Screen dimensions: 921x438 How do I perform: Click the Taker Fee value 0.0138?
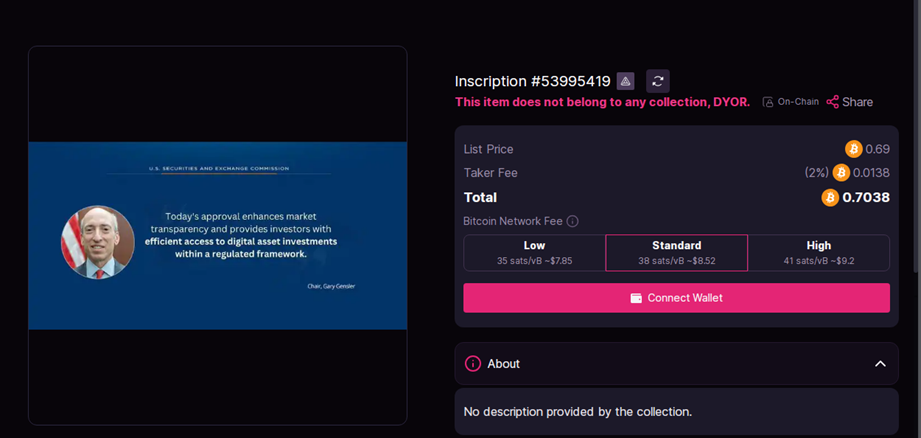871,173
